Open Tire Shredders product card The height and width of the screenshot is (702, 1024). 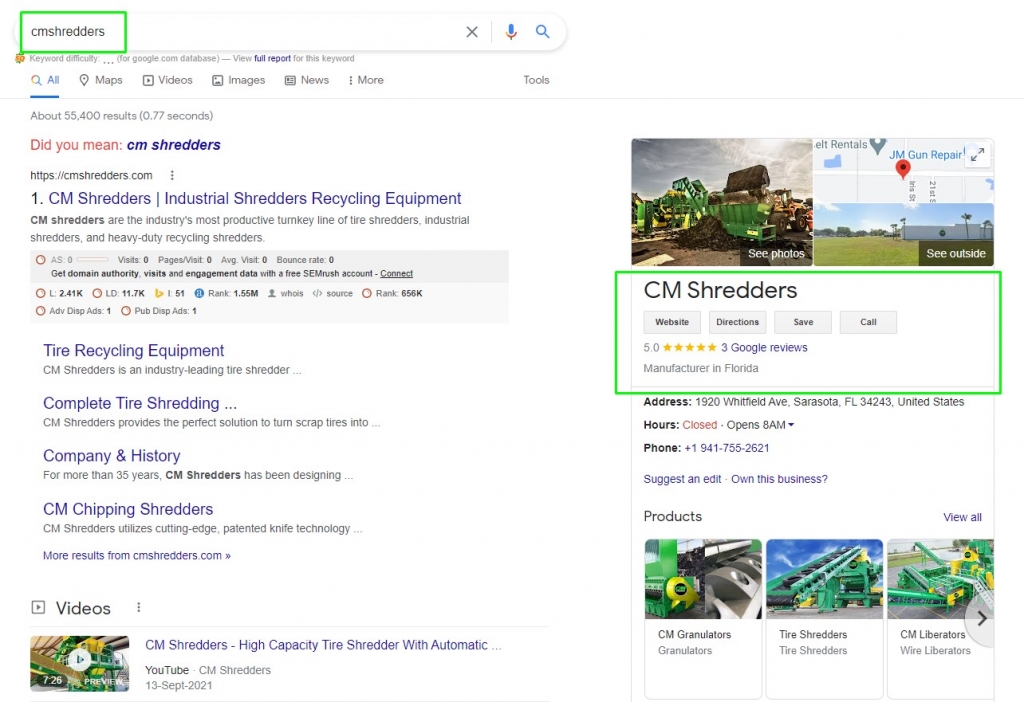[824, 618]
